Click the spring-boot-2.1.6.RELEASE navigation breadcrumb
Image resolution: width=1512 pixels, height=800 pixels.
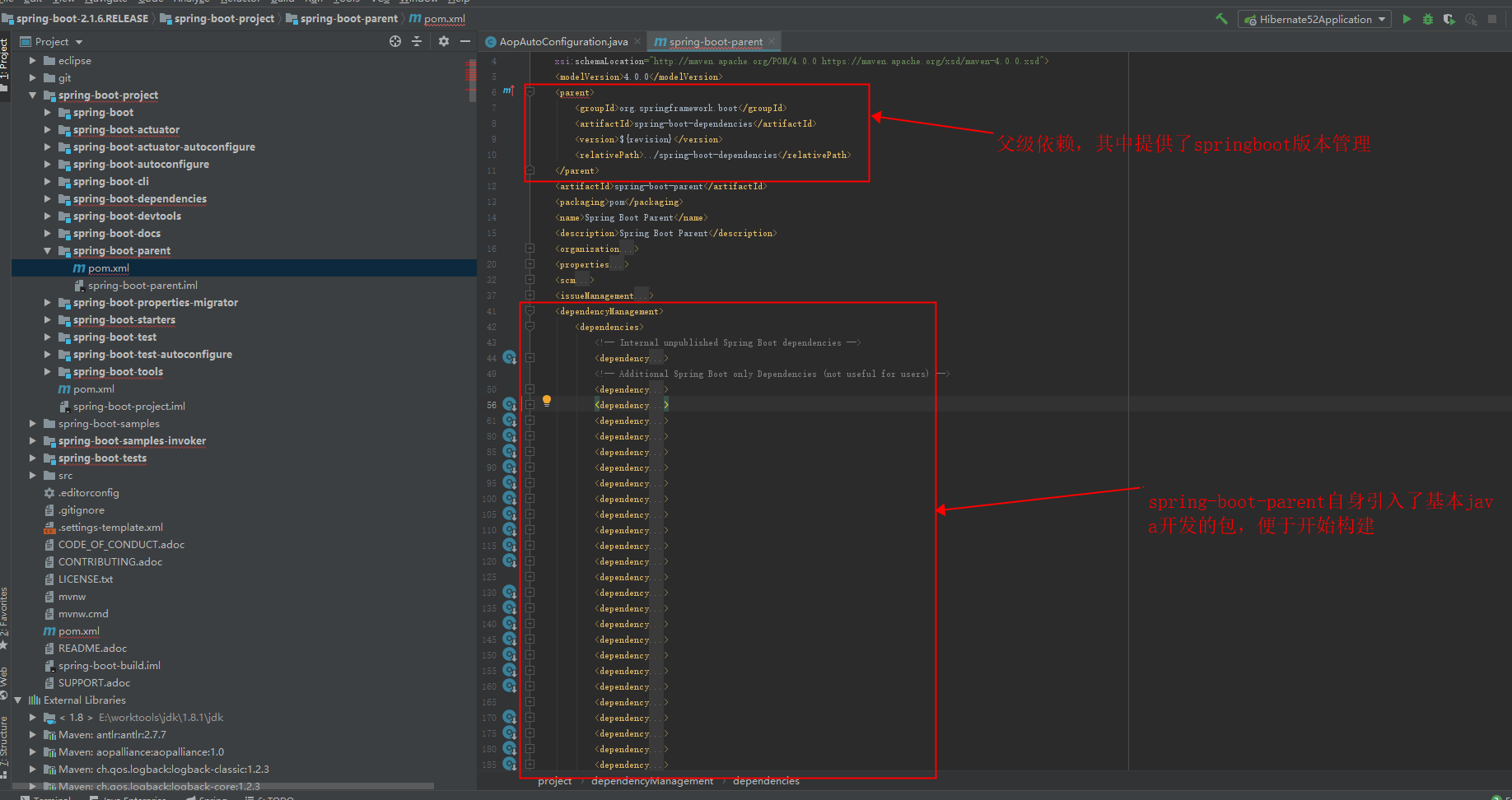click(x=76, y=18)
